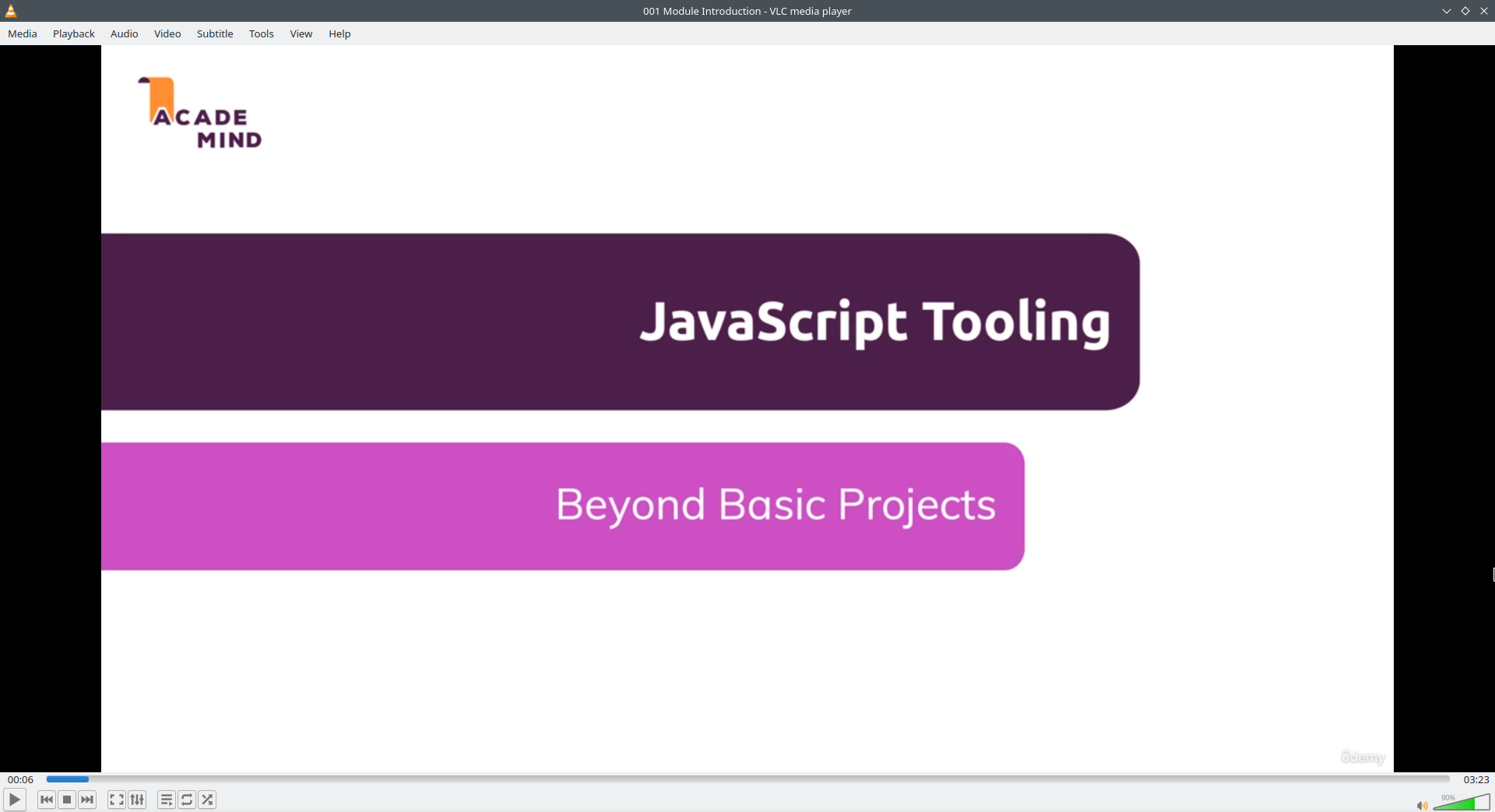Open the View menu
Image resolution: width=1495 pixels, height=812 pixels.
pyautogui.click(x=301, y=33)
